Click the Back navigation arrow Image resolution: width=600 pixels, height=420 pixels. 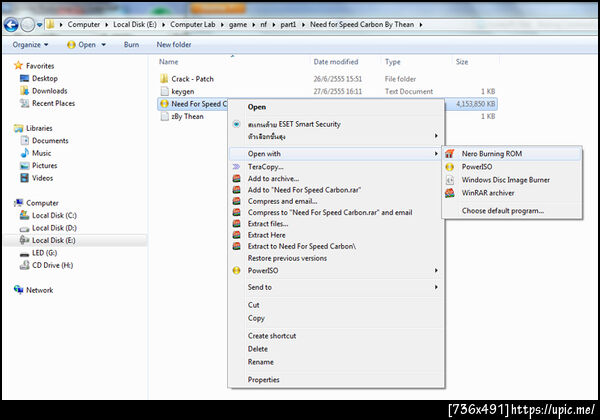coord(11,25)
